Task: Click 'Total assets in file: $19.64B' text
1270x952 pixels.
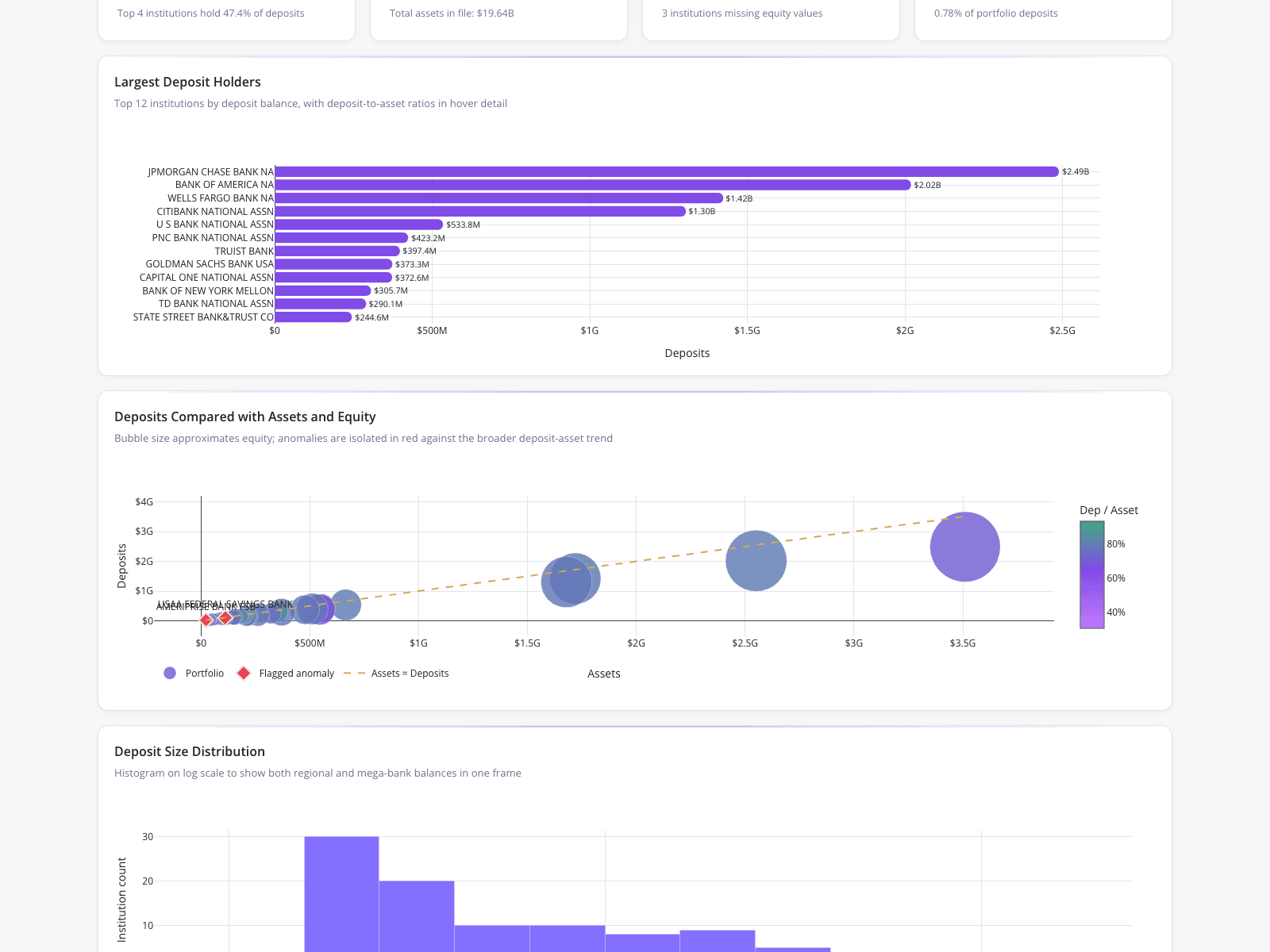Action: click(452, 13)
